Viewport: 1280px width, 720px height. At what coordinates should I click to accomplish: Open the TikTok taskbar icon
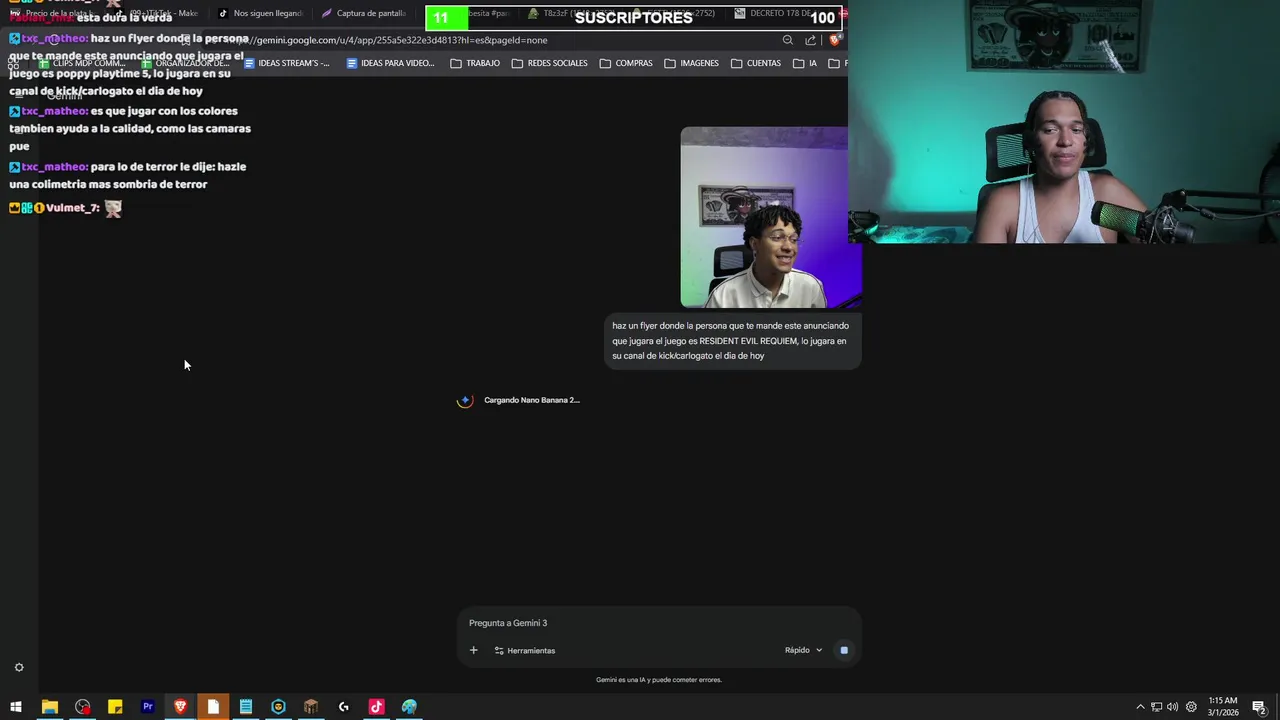(376, 707)
